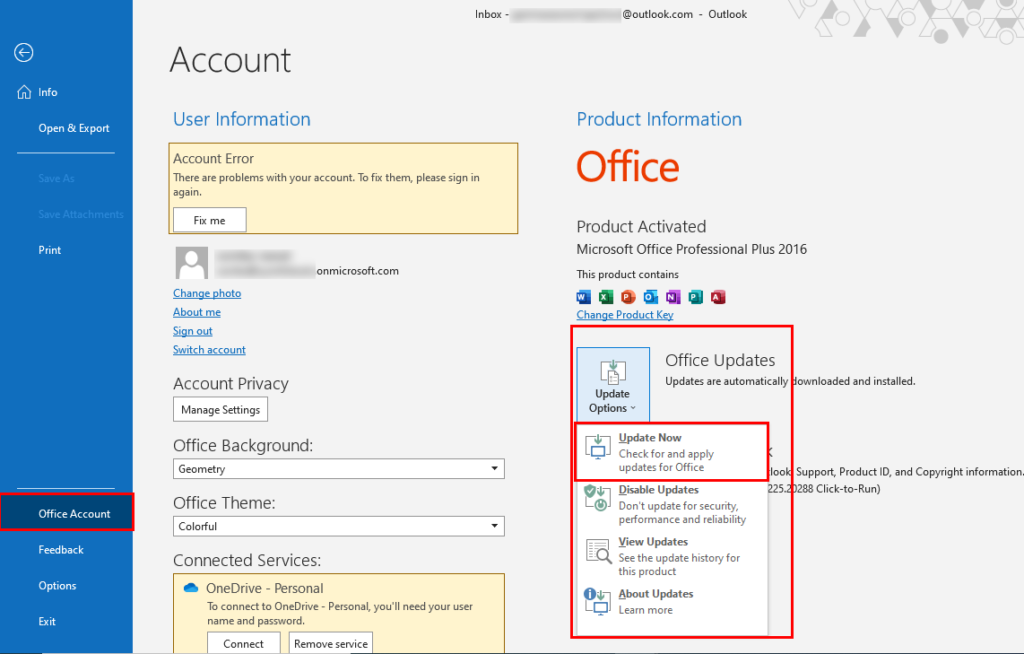Click the Change Product Key link
The image size is (1024, 654).
tap(624, 315)
